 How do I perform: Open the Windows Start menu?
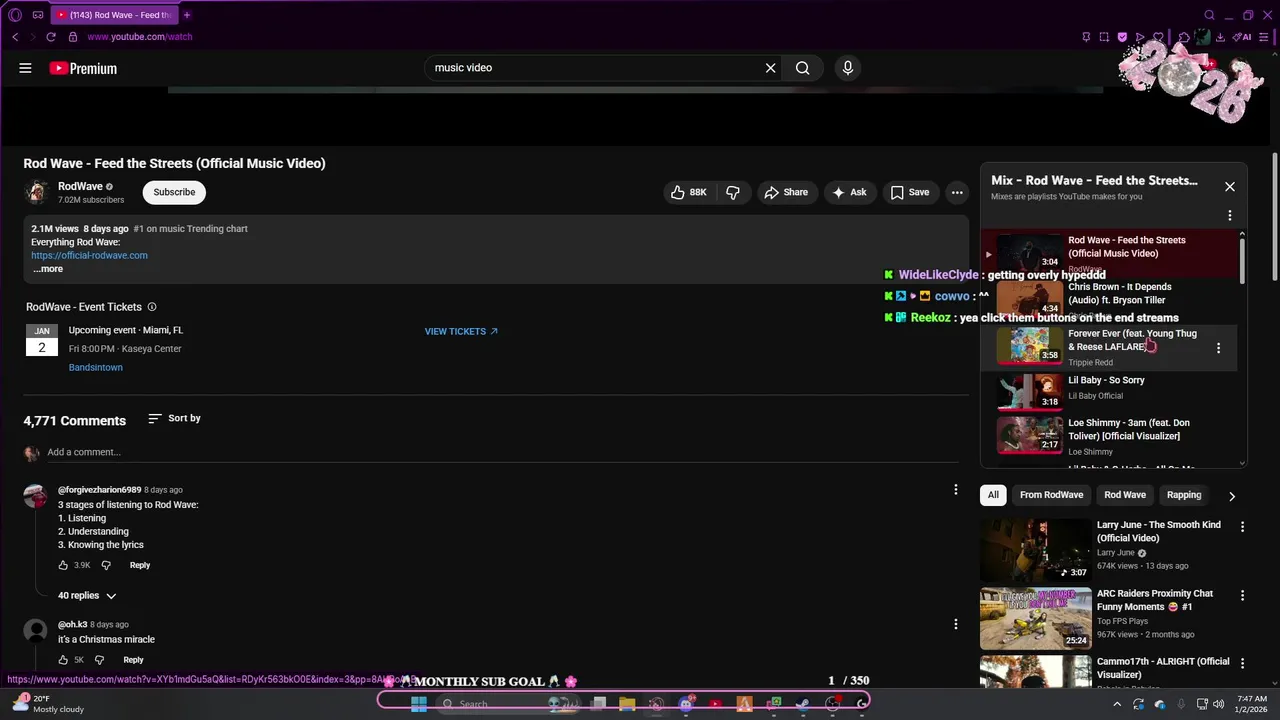coord(419,704)
